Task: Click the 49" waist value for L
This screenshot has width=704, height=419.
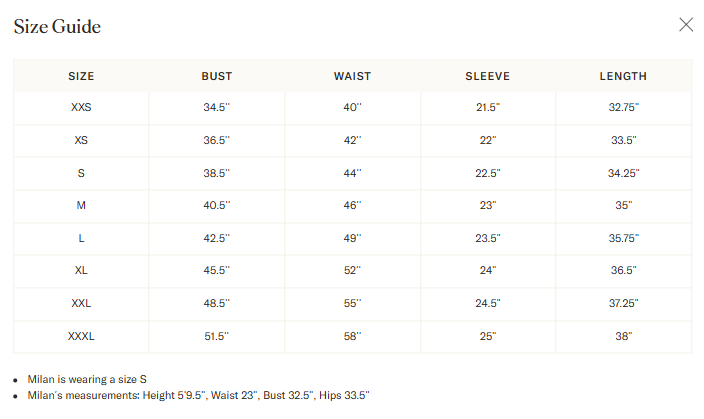Action: (x=352, y=238)
